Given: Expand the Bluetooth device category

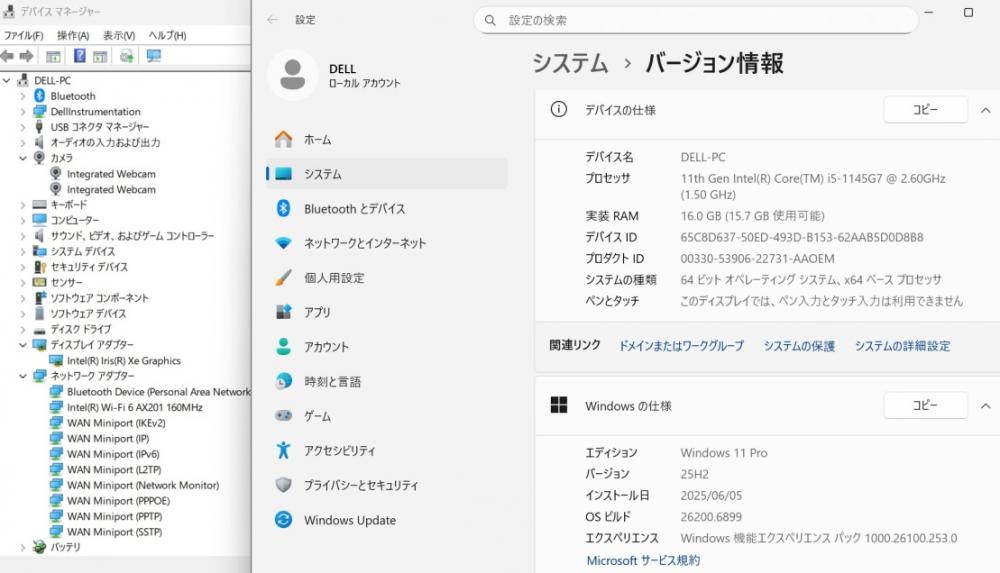Looking at the screenshot, I should pos(23,96).
